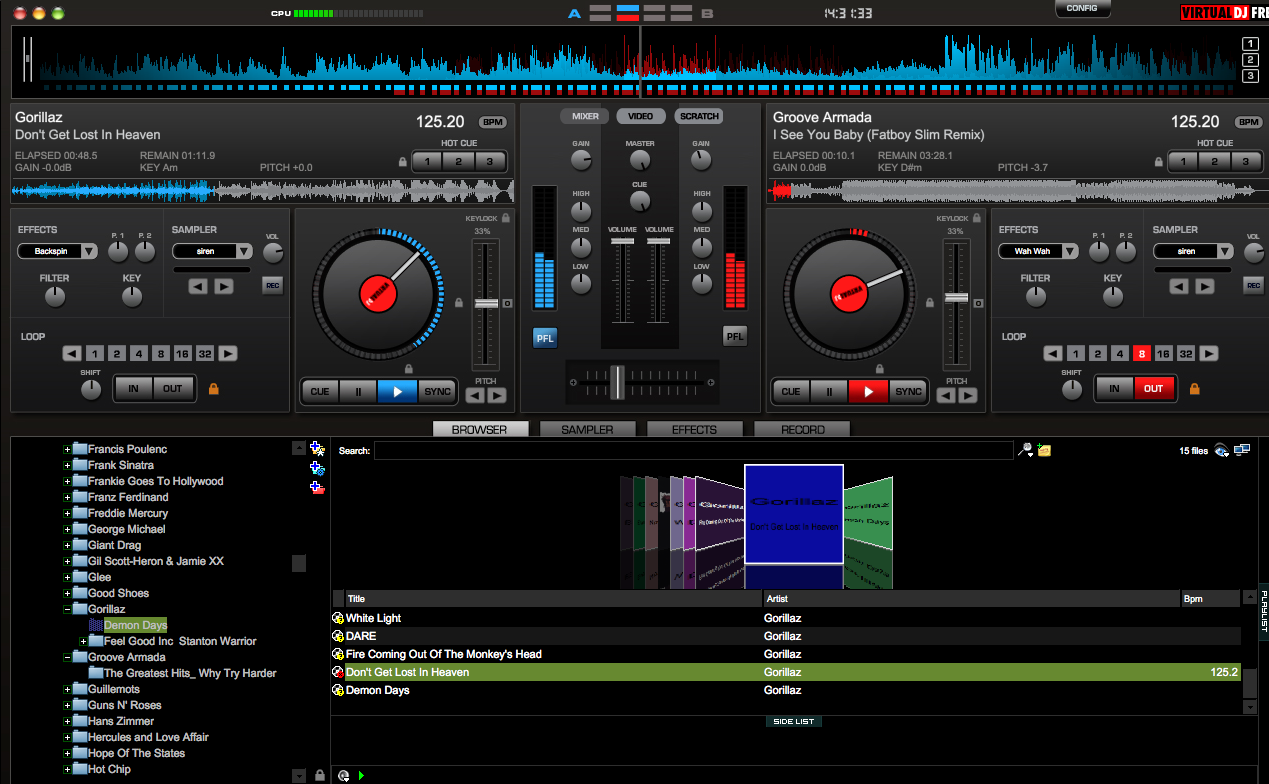Toggle the loop lock padlock on right deck
Screen dimensions: 1269x784
[x=1194, y=390]
